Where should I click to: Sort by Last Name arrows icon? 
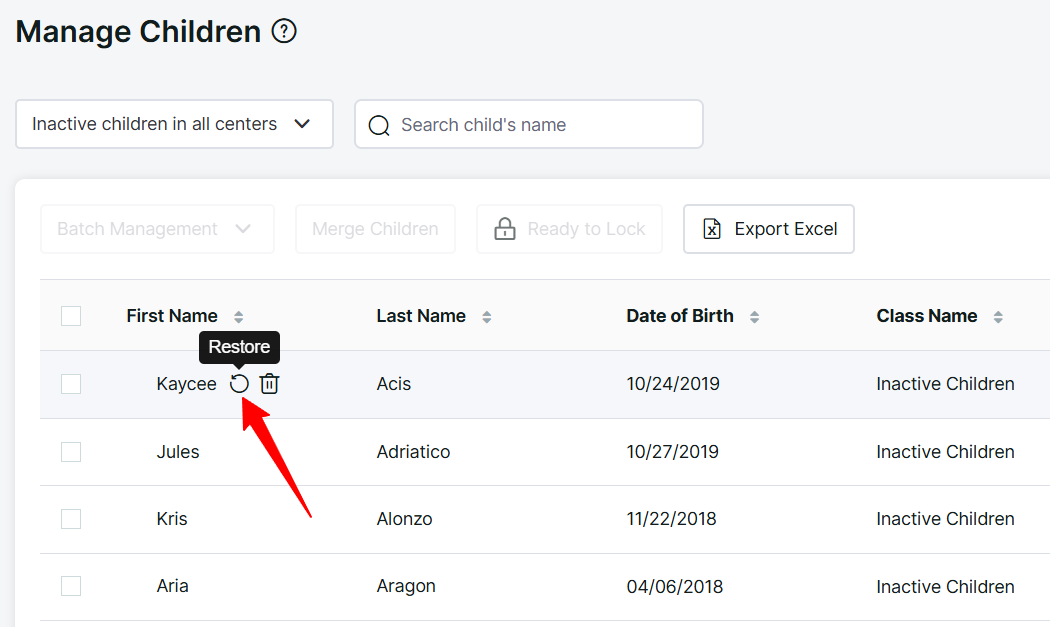tap(487, 317)
